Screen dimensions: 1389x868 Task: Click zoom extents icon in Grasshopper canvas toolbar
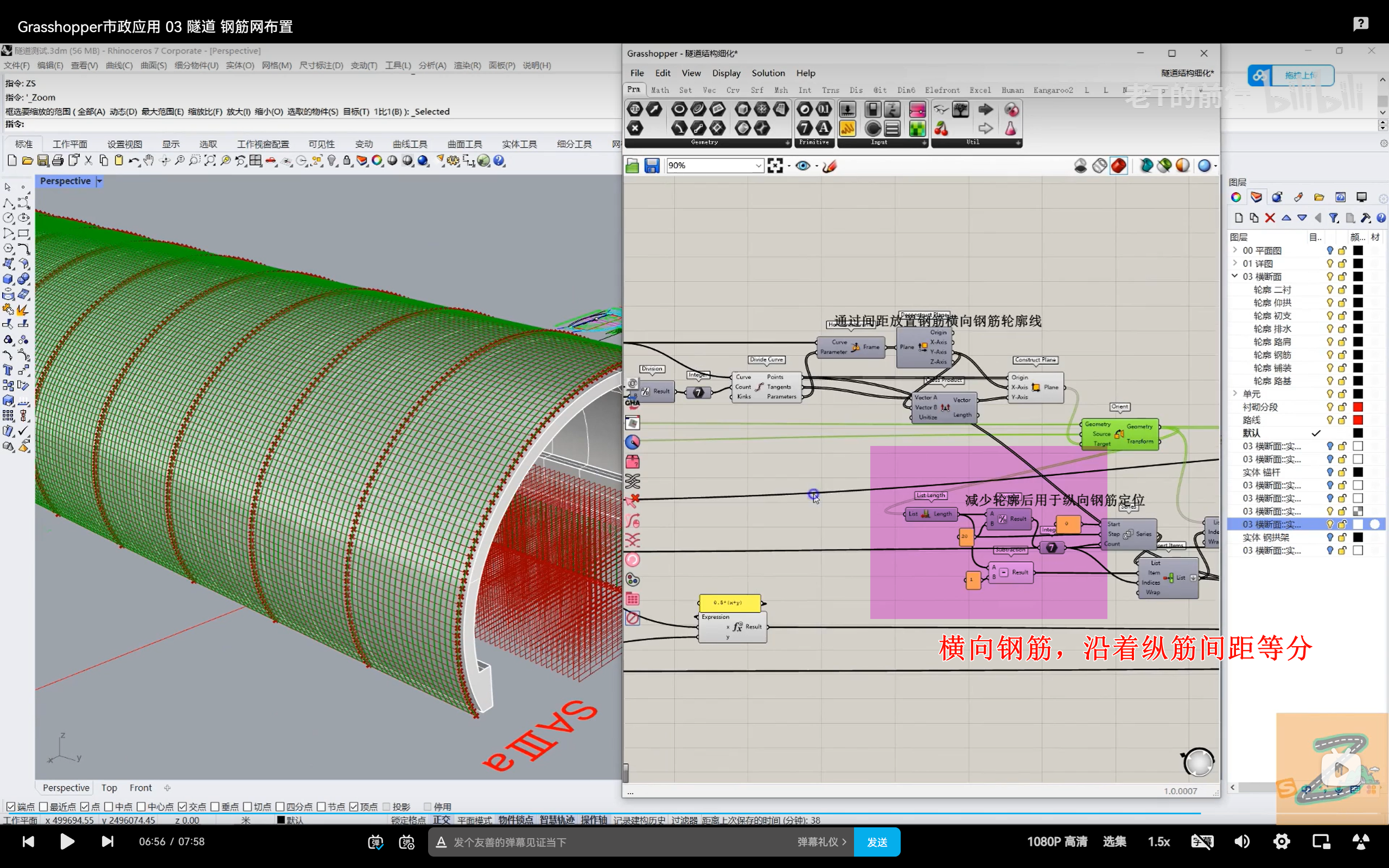(775, 166)
